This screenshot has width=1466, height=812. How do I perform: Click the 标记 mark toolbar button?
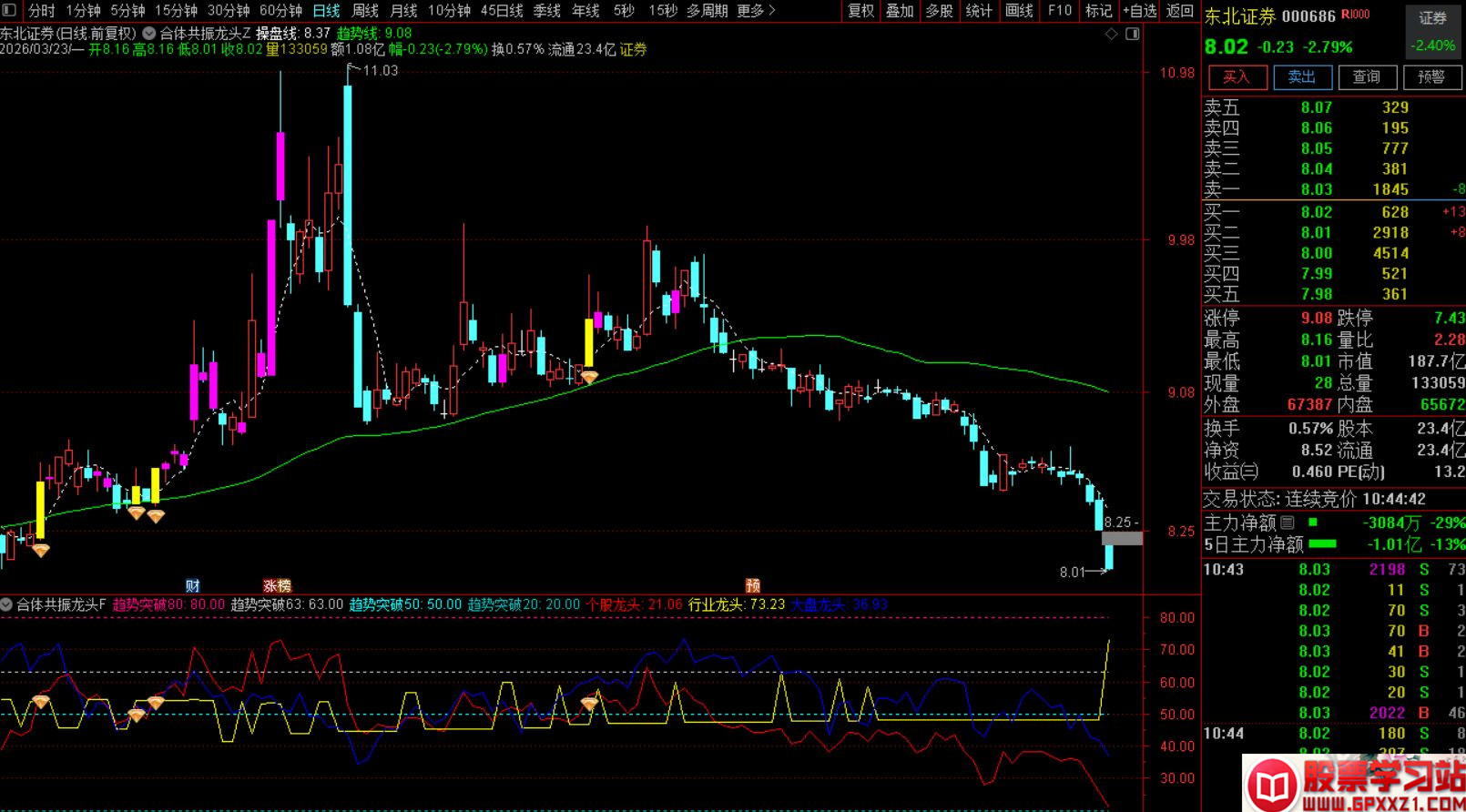coord(1098,10)
